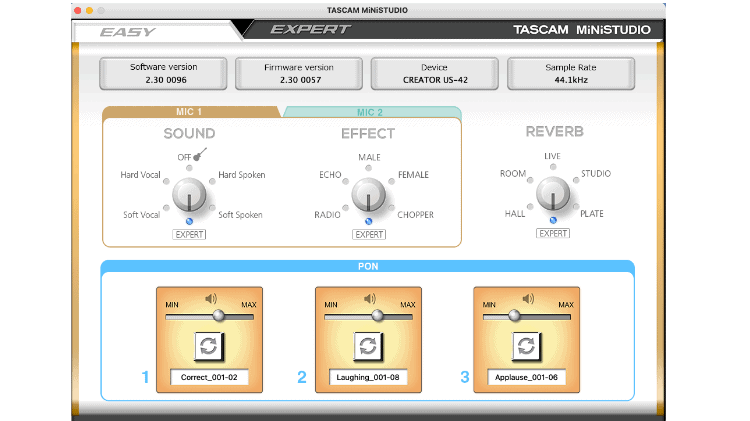Click the PON 3 volume slider
The height and width of the screenshot is (421, 750).
[x=527, y=316]
